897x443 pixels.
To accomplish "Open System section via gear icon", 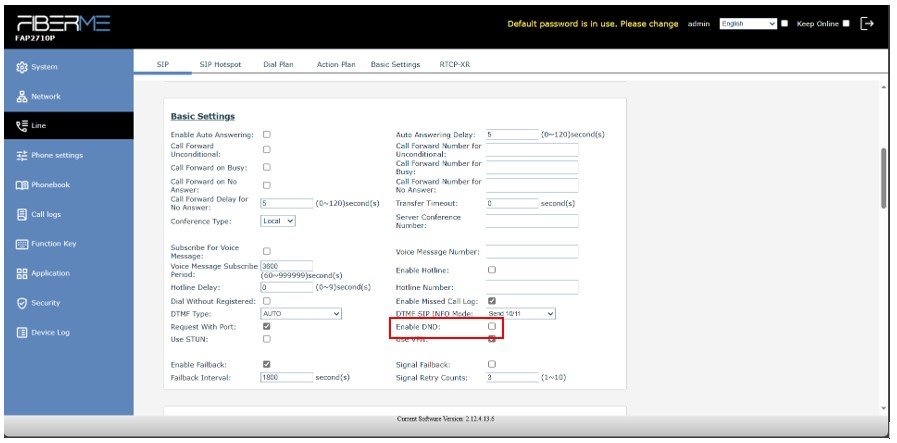I will click(22, 67).
